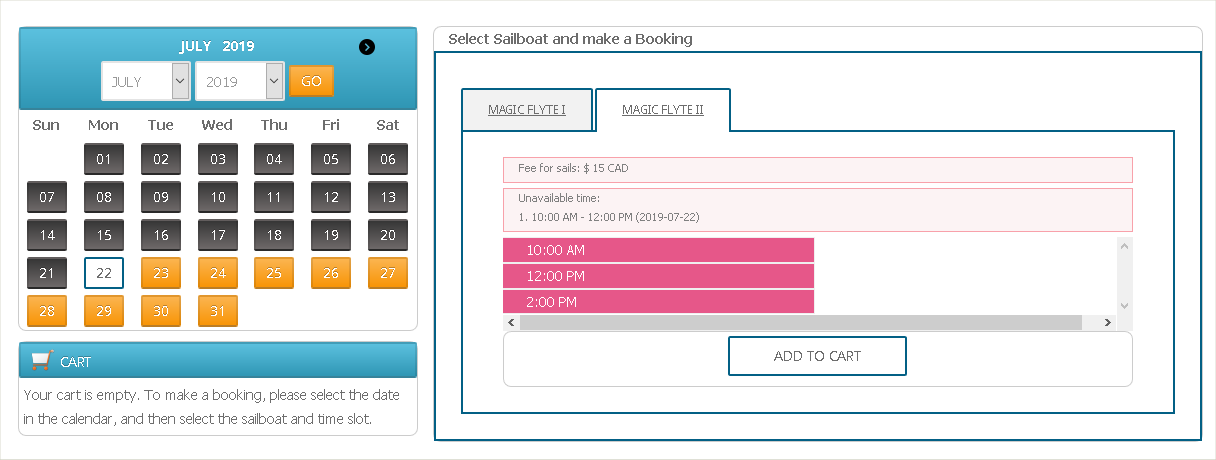Click the horizontal scrollbar left arrow
Image resolution: width=1216 pixels, height=460 pixels.
point(511,322)
